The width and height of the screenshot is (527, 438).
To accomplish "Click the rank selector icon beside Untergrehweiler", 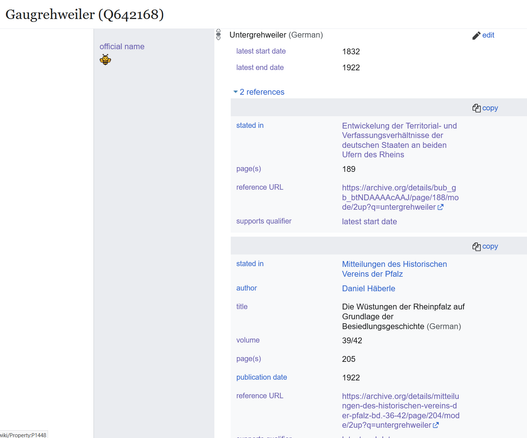I will point(218,35).
